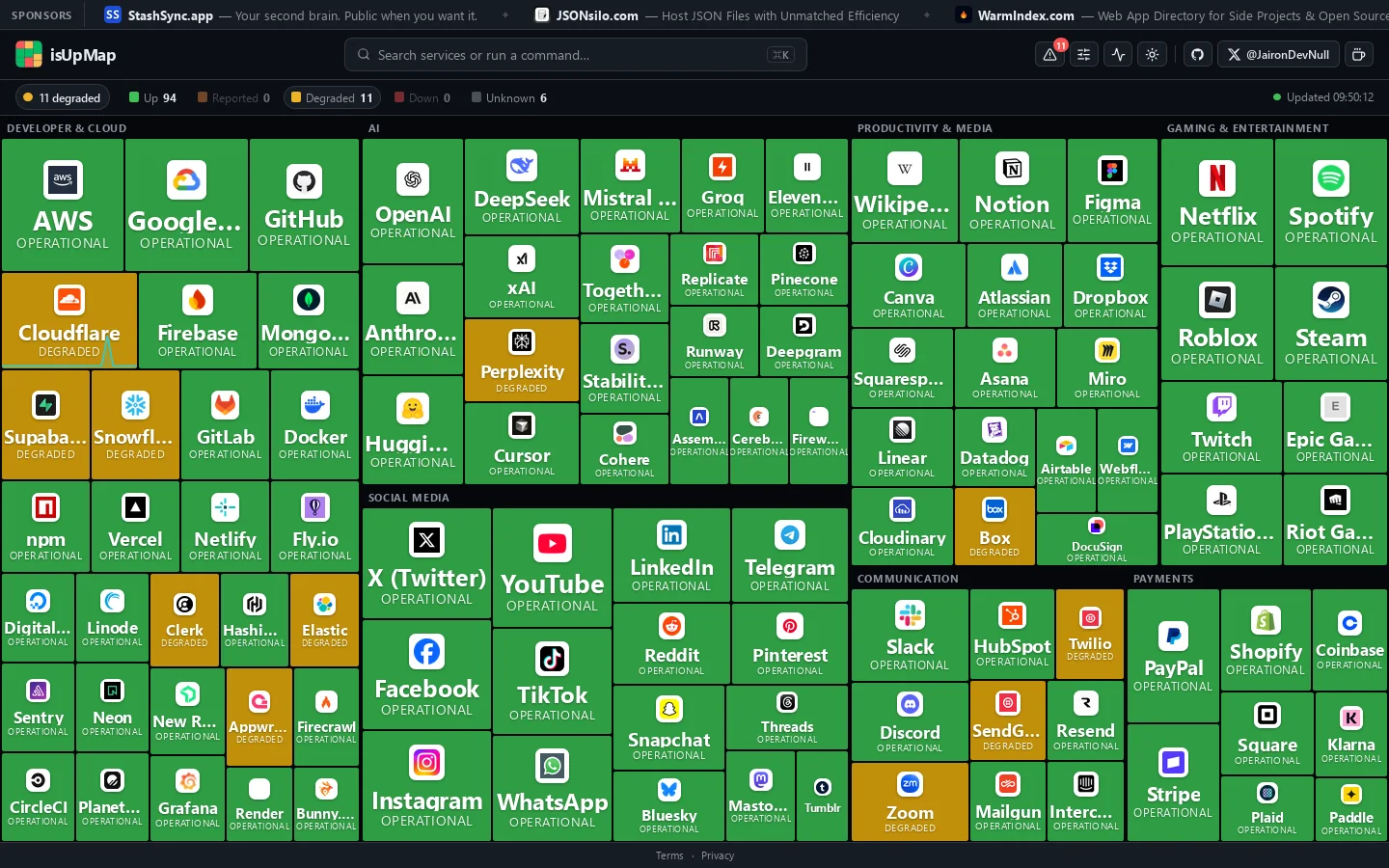Open the Terms link in footer
Screen dimensions: 1389x868
[669, 855]
